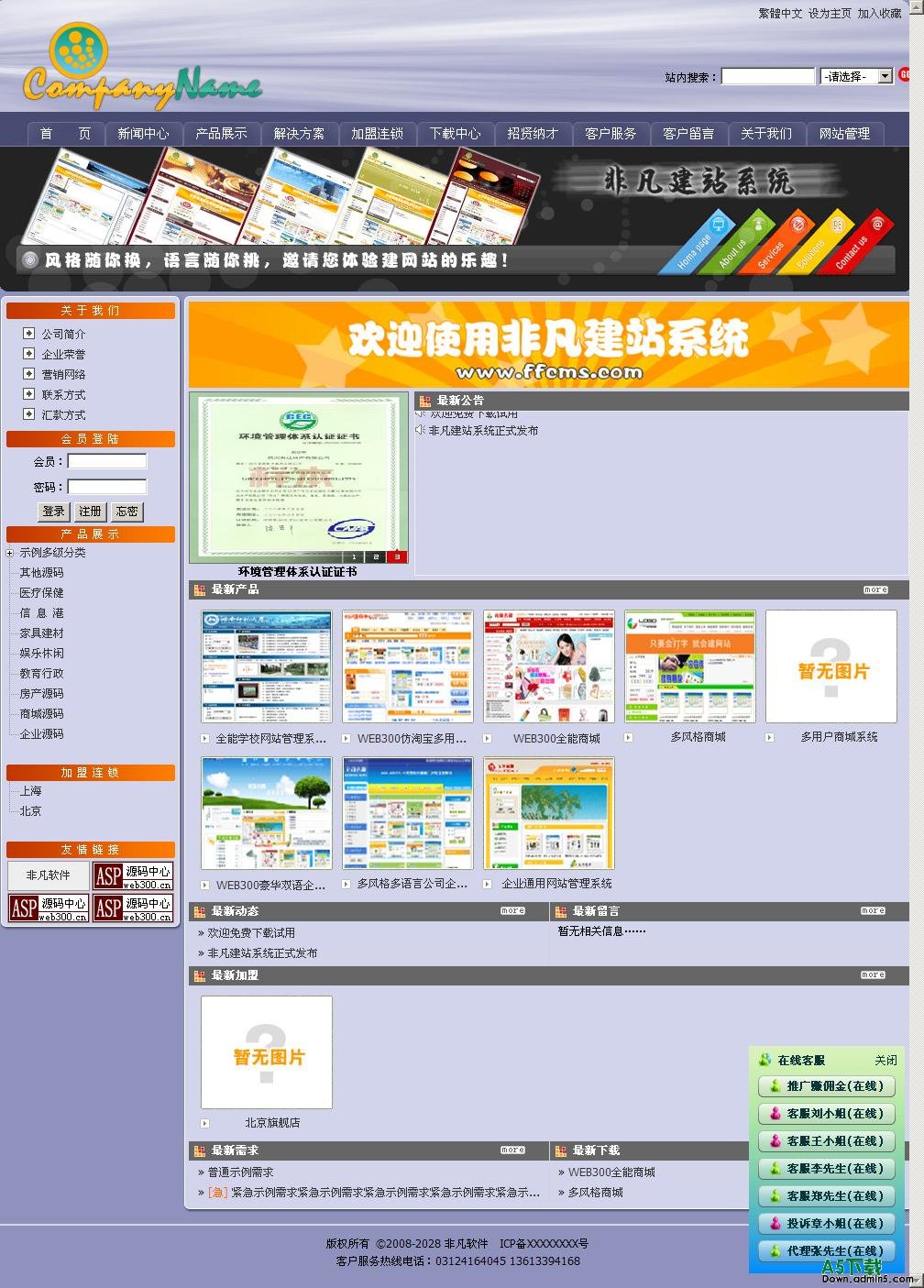Image resolution: width=924 pixels, height=1288 pixels.
Task: Close the 在线客服 panel via 关闭
Action: coord(885,1061)
